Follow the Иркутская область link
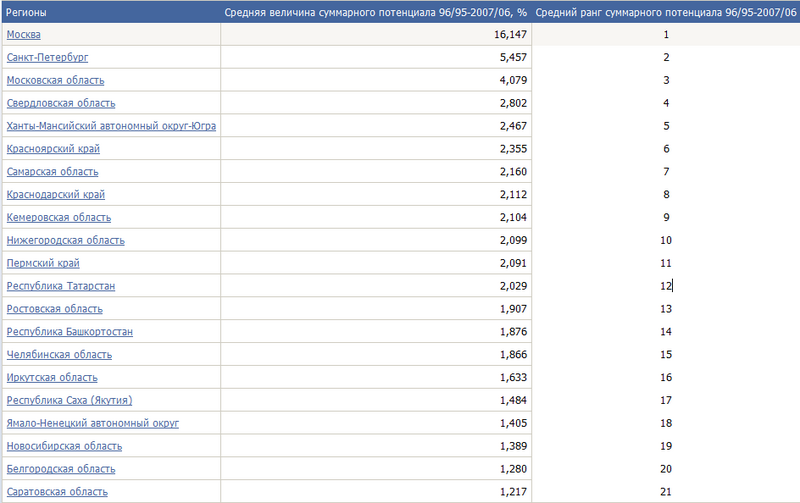Viewport: 800px width, 503px height. 52,378
